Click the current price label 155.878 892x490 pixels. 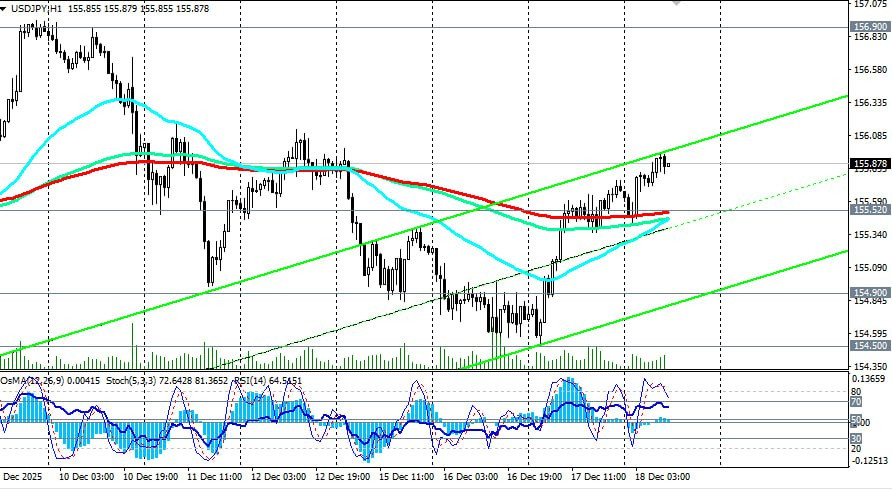pos(870,164)
